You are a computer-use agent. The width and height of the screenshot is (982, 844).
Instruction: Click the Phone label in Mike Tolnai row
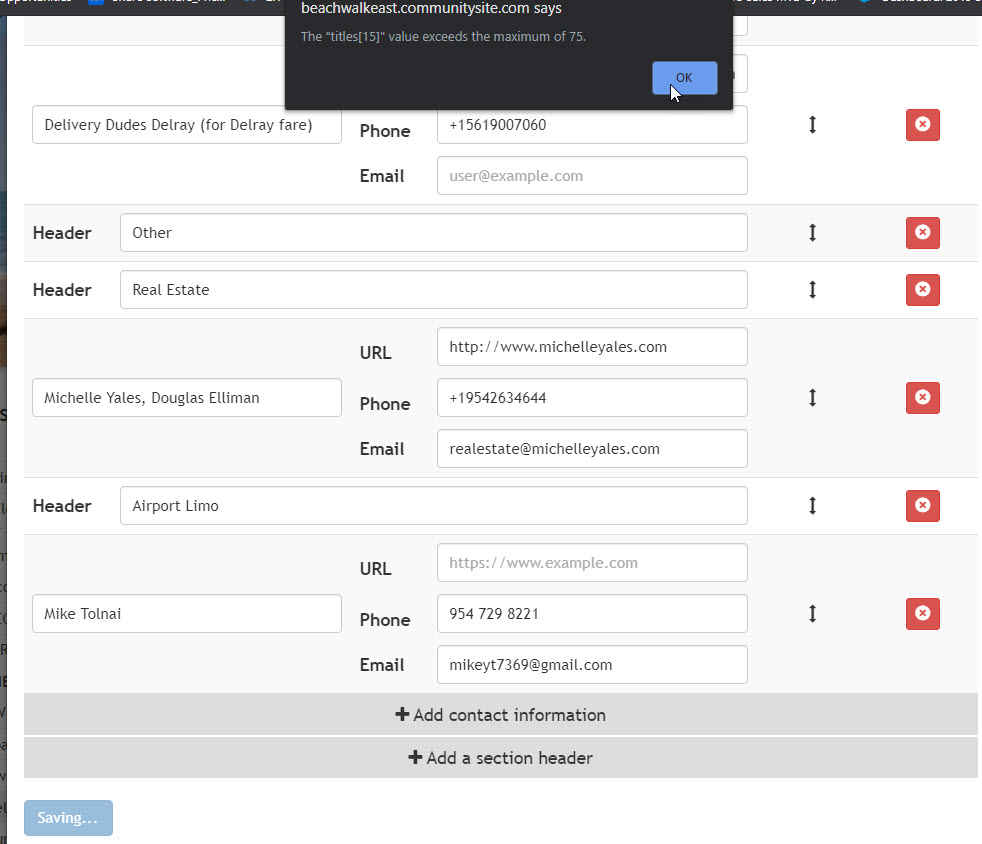click(385, 620)
